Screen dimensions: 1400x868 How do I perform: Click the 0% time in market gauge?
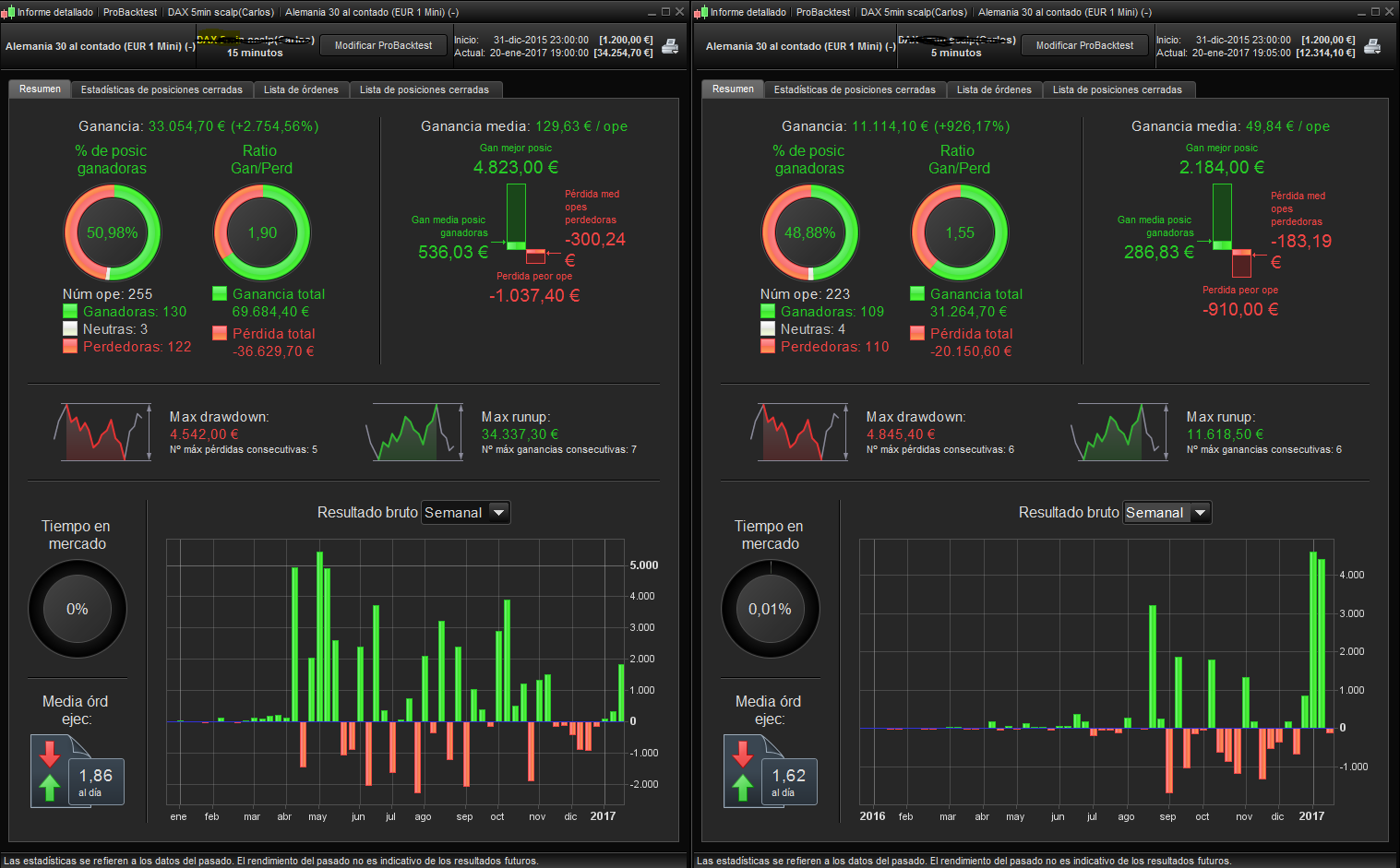(x=78, y=609)
